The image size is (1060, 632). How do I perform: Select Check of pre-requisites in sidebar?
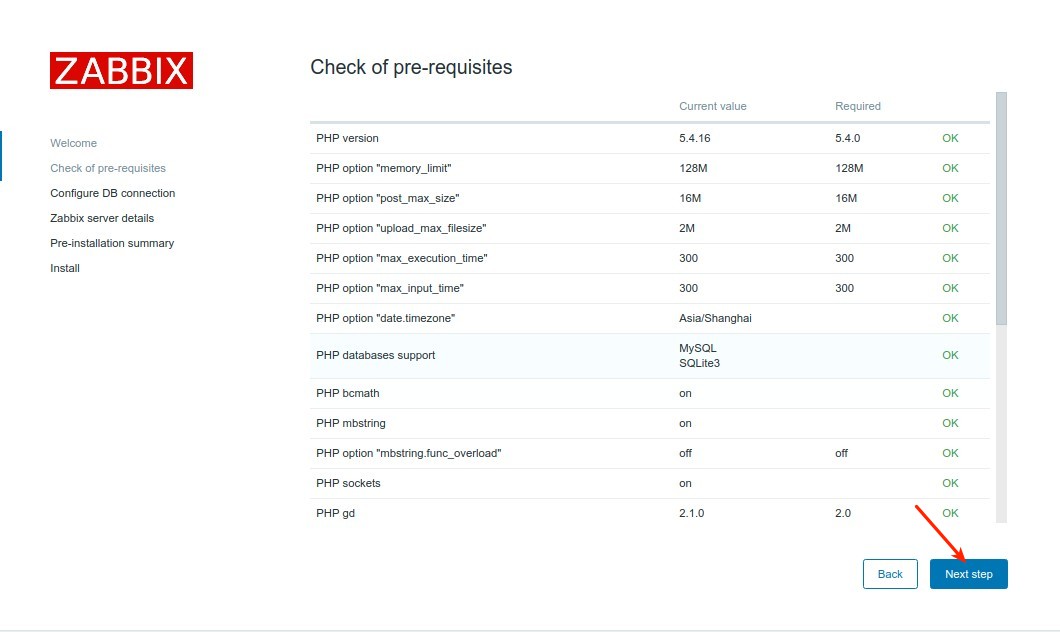pyautogui.click(x=108, y=168)
